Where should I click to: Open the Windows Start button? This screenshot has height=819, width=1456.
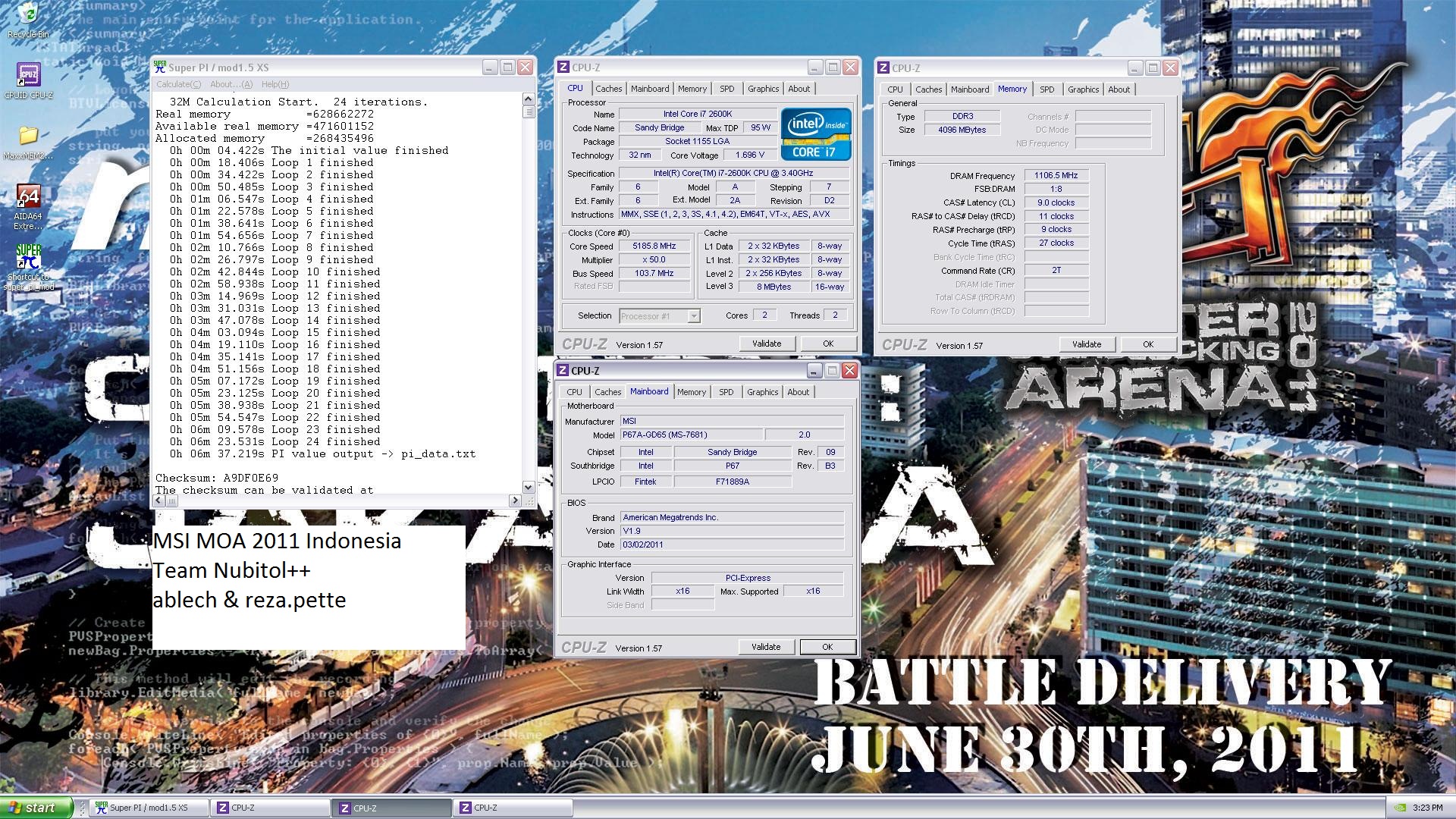[36, 808]
